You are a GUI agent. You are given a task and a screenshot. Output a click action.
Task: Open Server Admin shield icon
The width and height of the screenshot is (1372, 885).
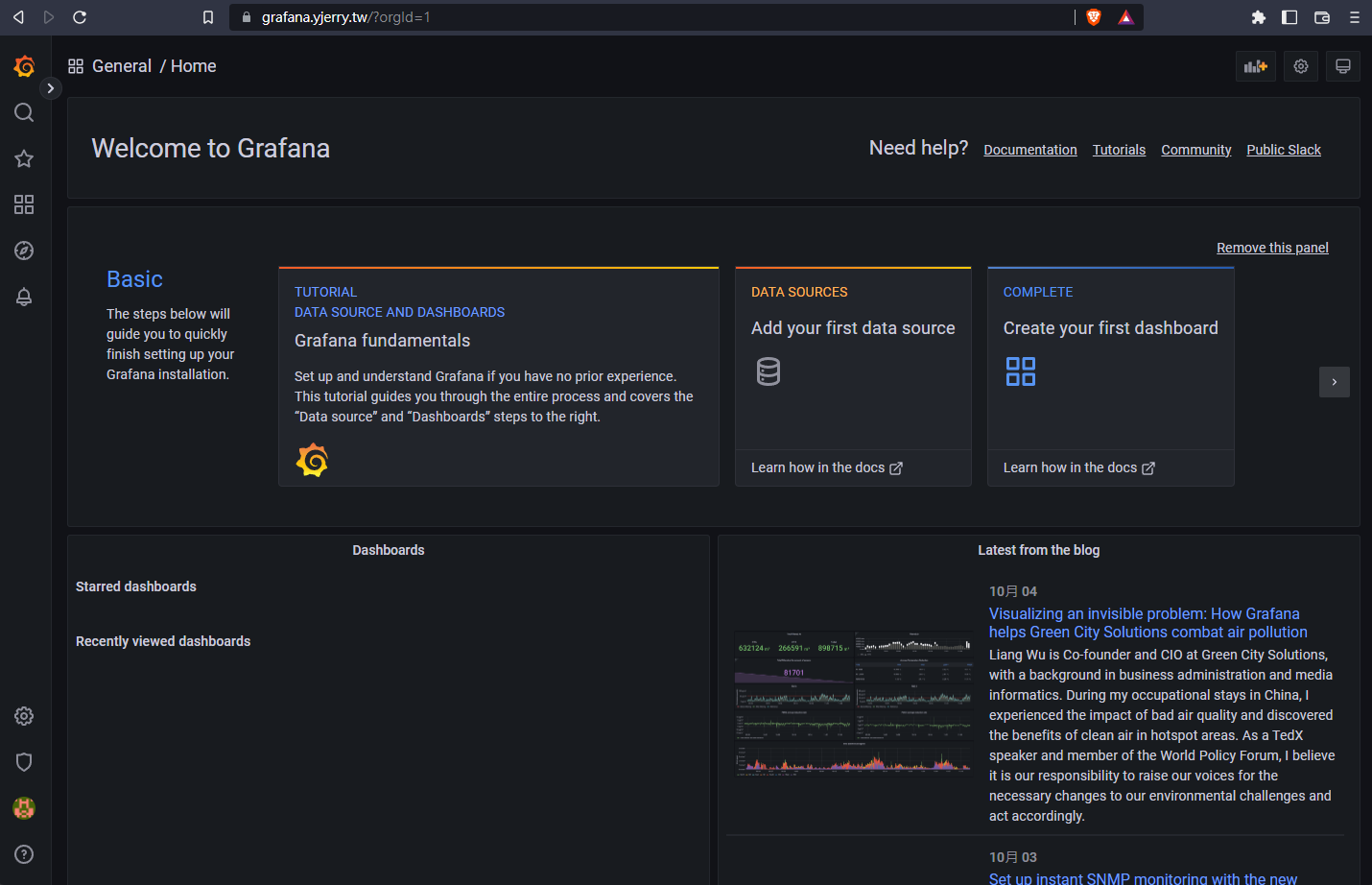pyautogui.click(x=24, y=762)
